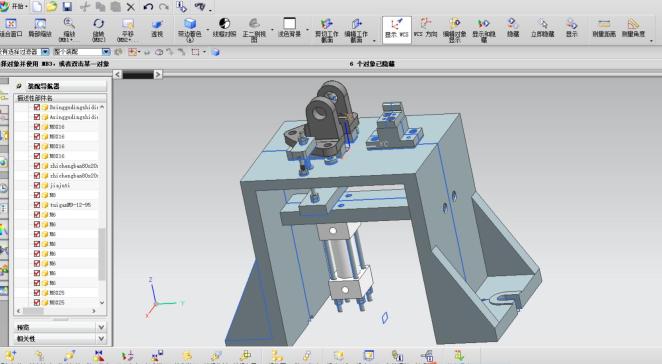Click the rectangle selection method icon
This screenshot has width=662, height=364.
[195, 52]
